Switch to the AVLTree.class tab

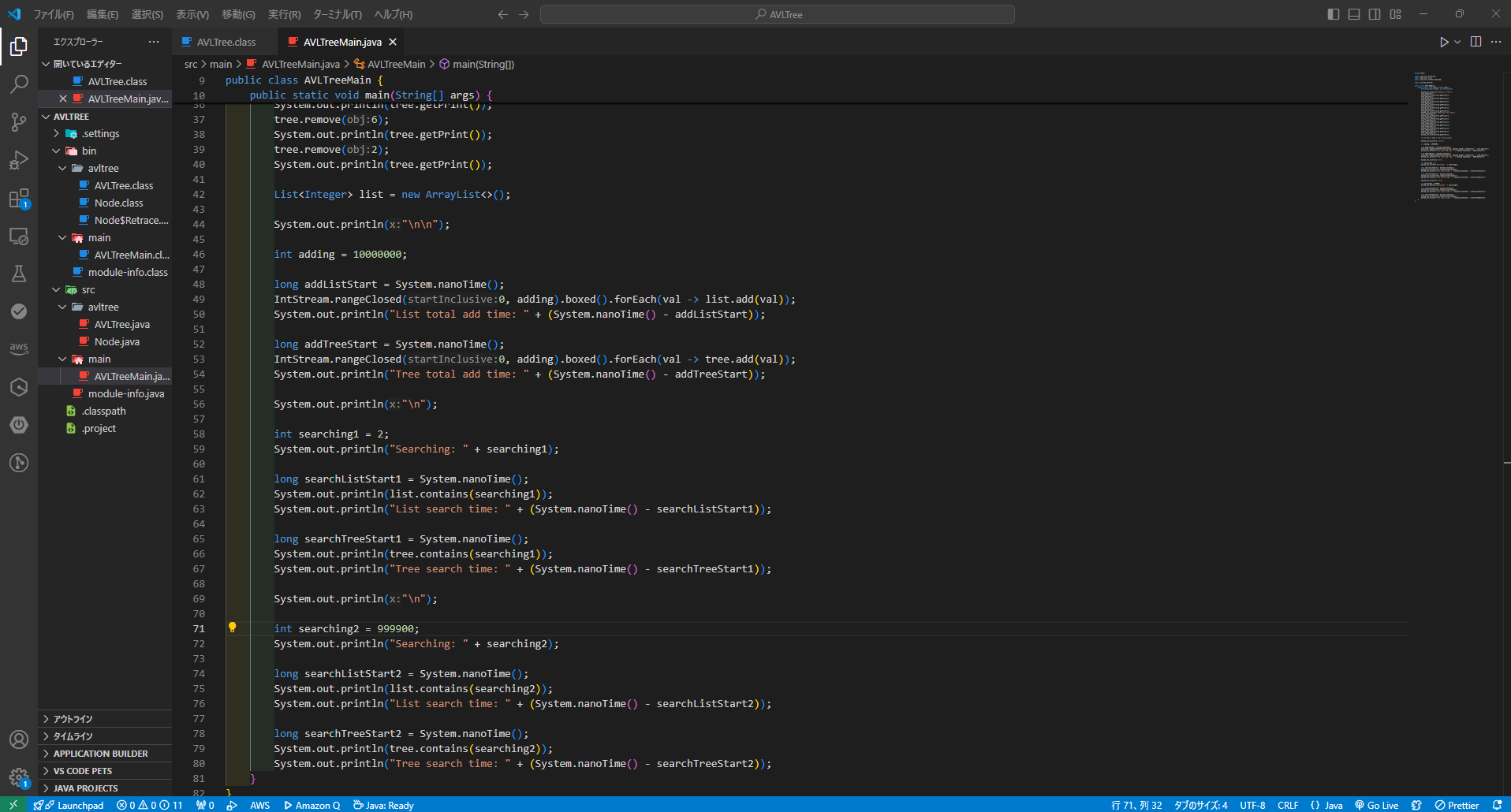[226, 42]
